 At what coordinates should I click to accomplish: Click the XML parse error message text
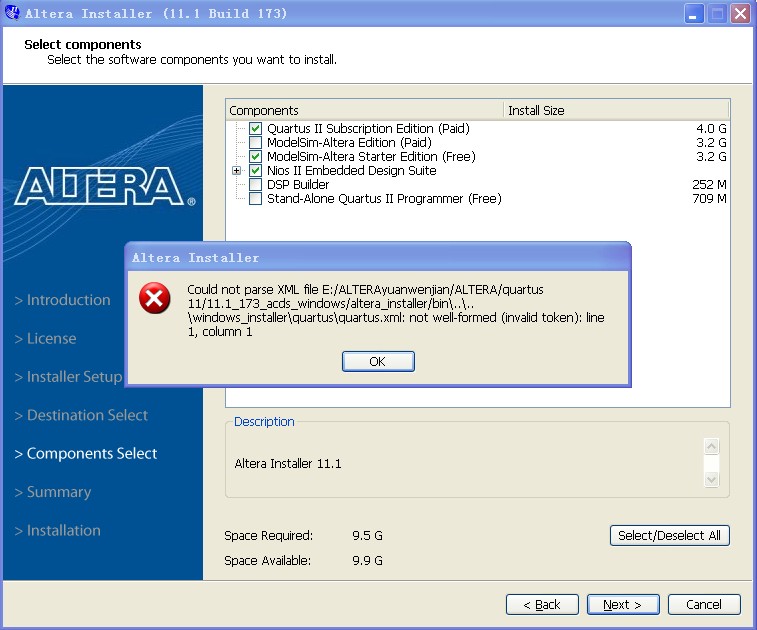coord(396,310)
